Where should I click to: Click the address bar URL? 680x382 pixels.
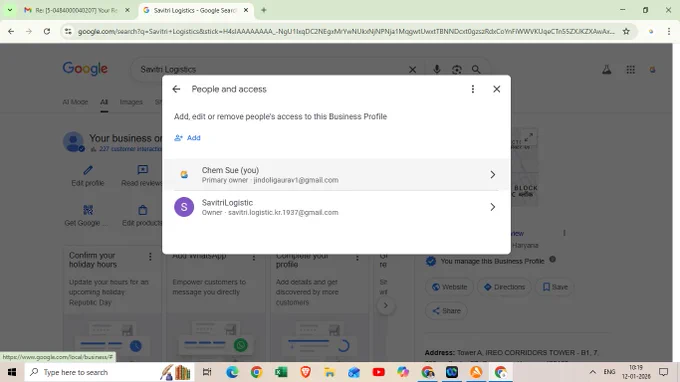346,31
